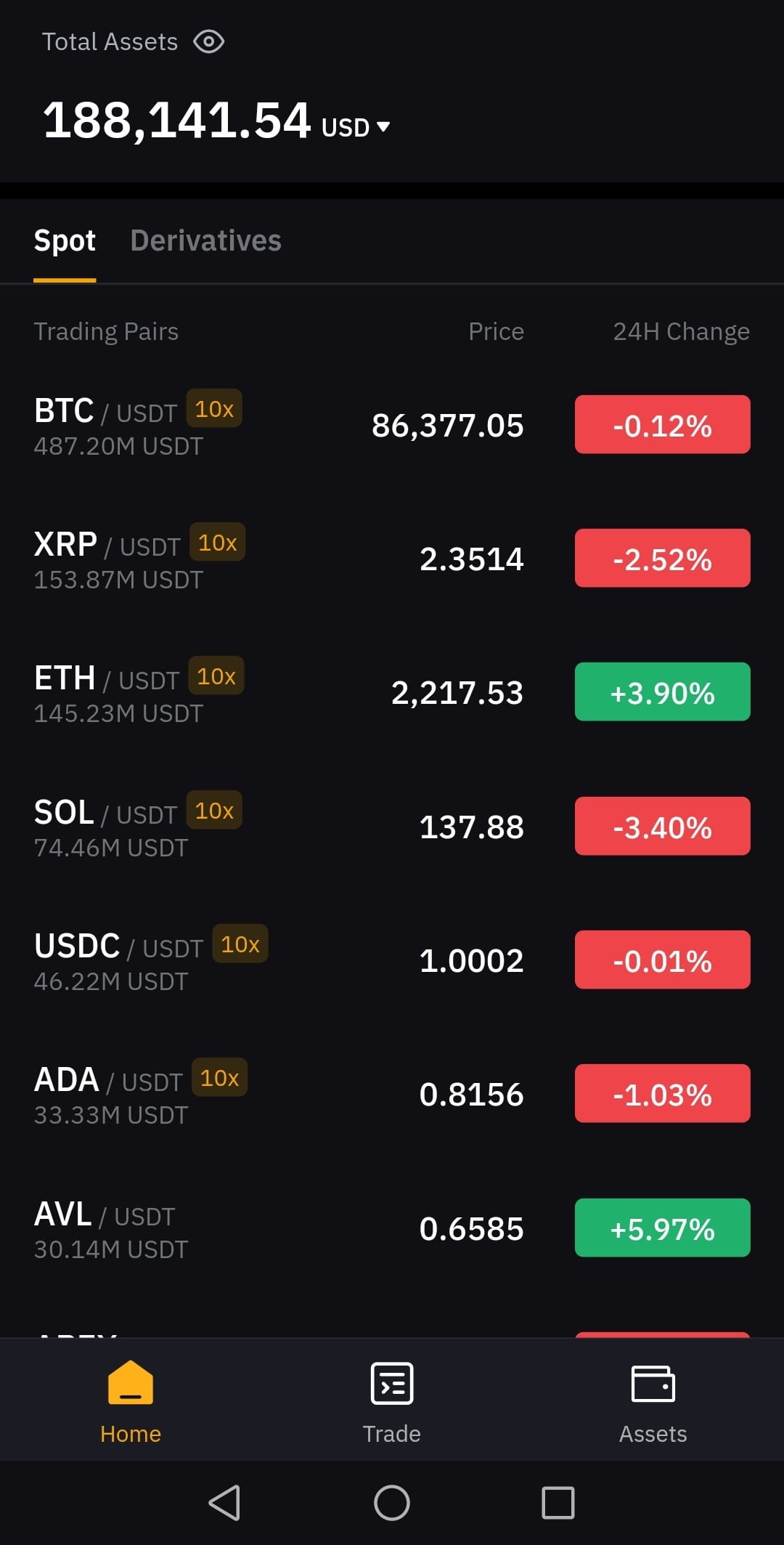Open the USD currency dropdown arrow
The width and height of the screenshot is (784, 1545).
tap(383, 127)
